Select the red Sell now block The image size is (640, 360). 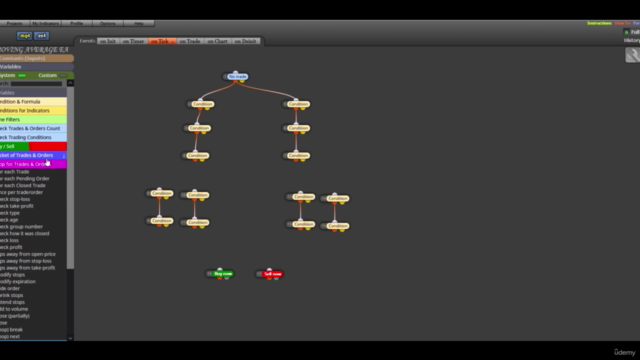(273, 274)
